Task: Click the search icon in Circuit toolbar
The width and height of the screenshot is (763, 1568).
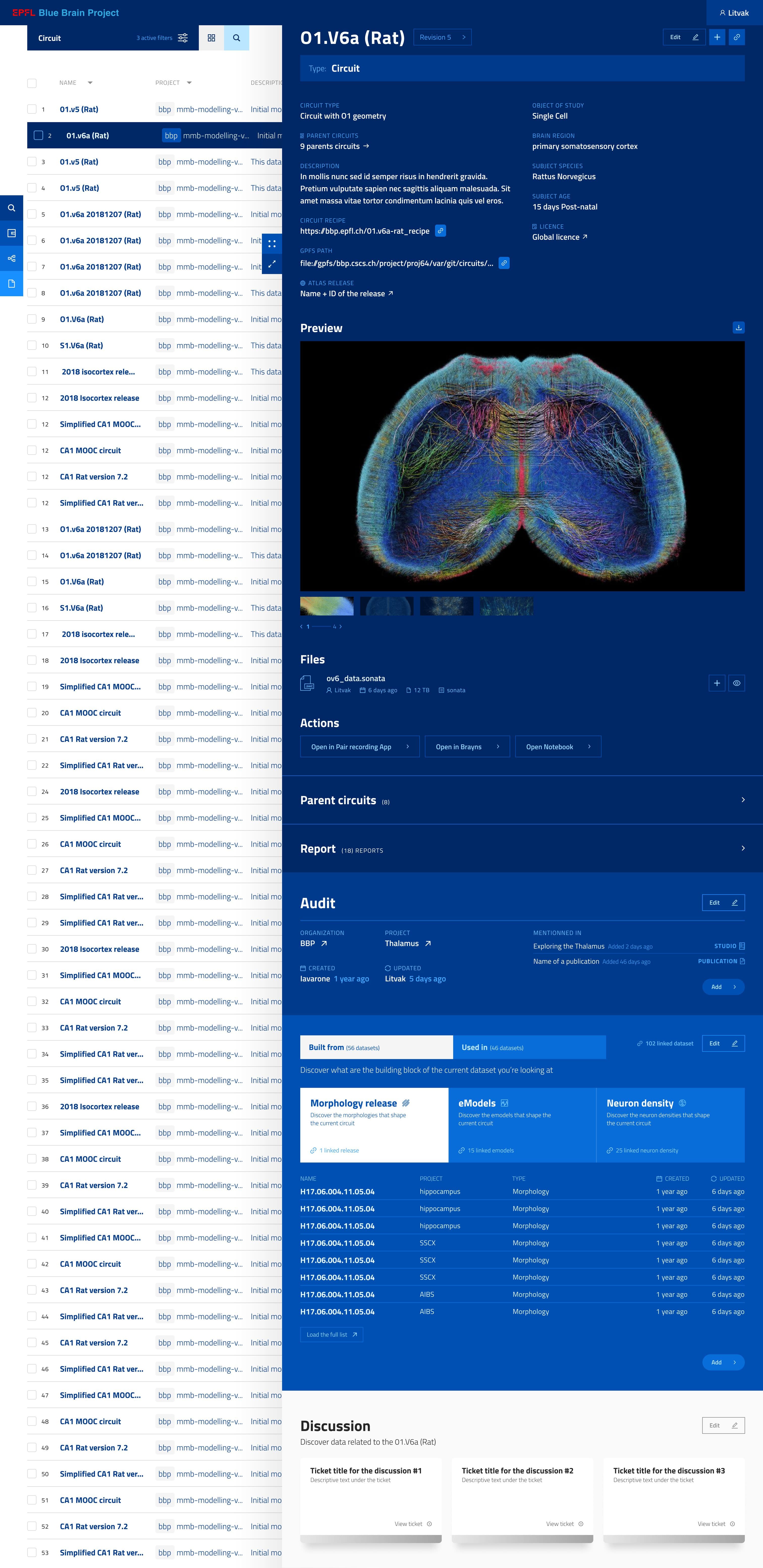Action: (x=237, y=38)
